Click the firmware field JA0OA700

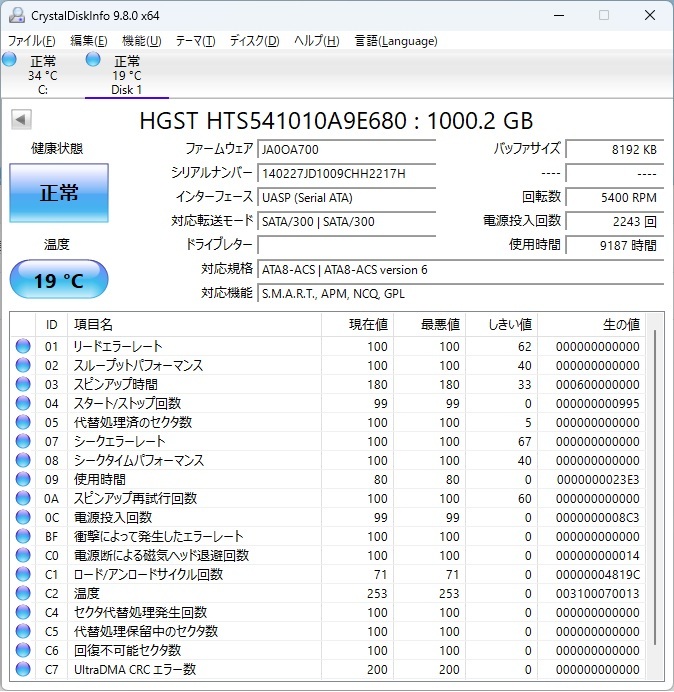[x=347, y=149]
